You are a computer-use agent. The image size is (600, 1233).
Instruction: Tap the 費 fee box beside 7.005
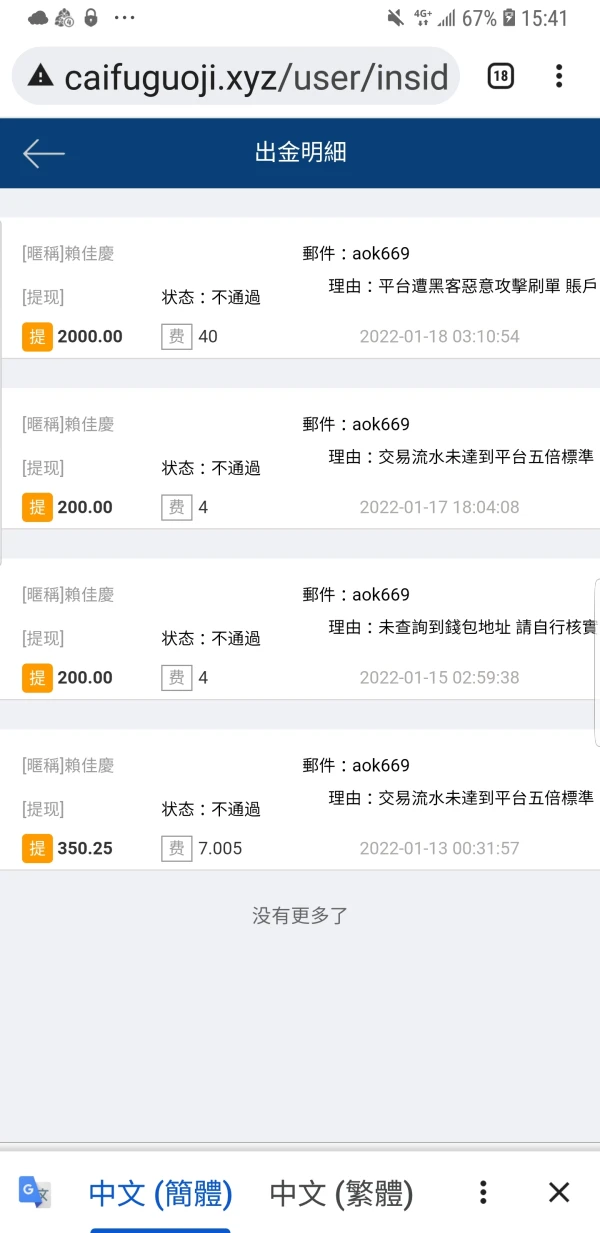[176, 849]
